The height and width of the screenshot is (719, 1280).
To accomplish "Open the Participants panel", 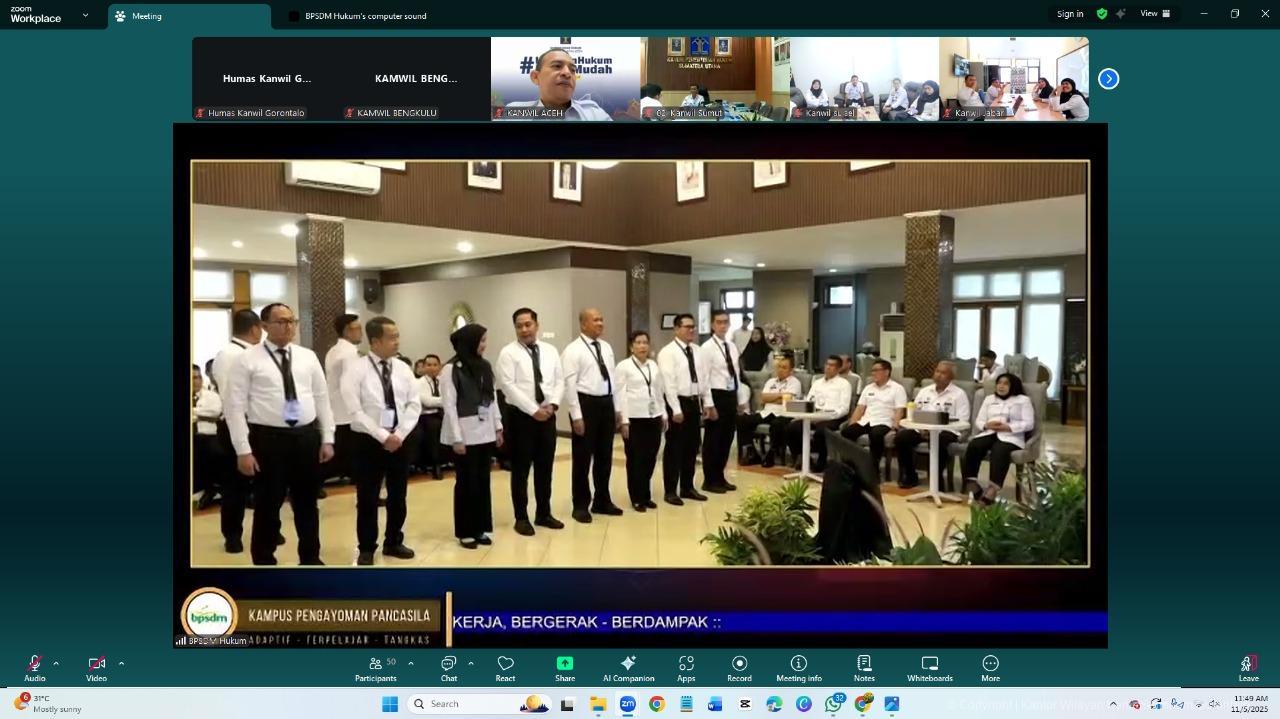I will pyautogui.click(x=376, y=667).
